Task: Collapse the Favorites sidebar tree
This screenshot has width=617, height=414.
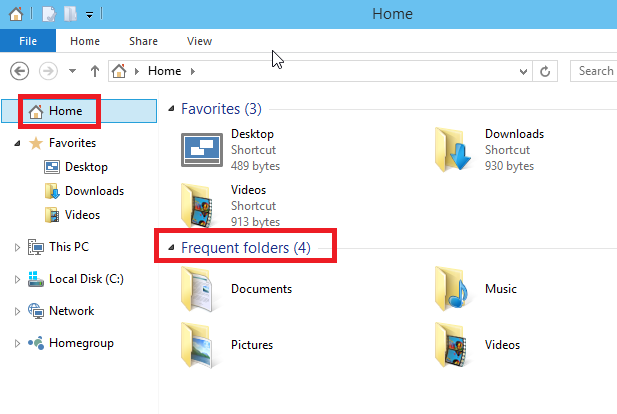Action: pos(17,143)
